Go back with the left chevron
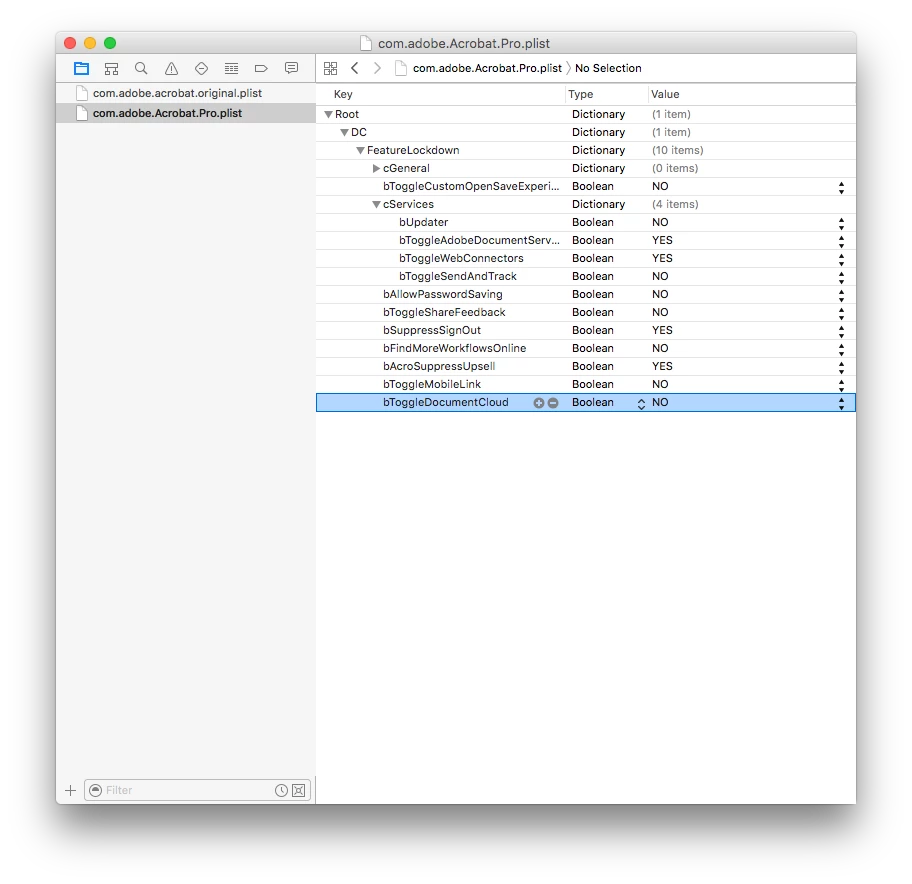 354,69
